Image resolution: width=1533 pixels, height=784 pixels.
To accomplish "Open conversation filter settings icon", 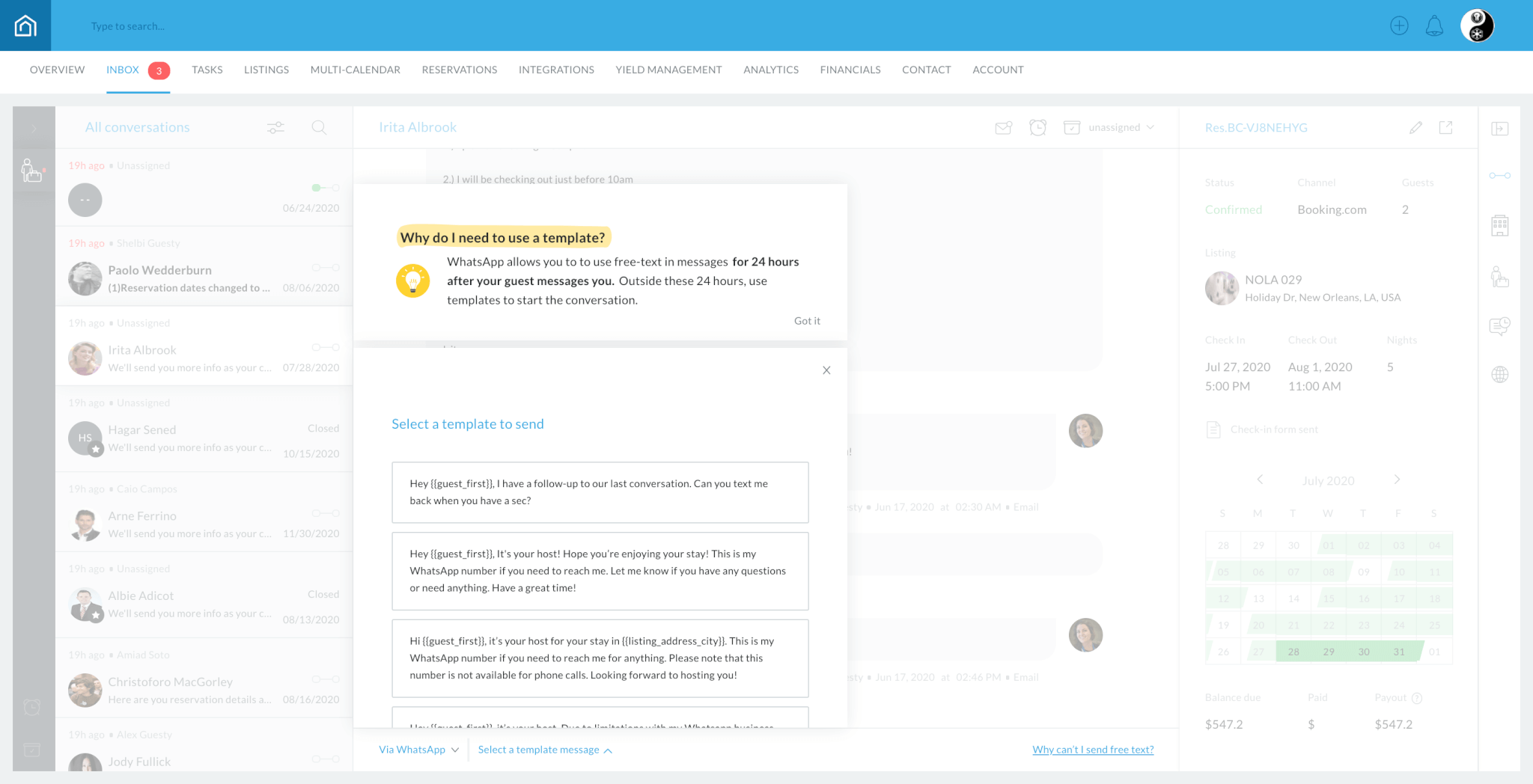I will pyautogui.click(x=275, y=128).
